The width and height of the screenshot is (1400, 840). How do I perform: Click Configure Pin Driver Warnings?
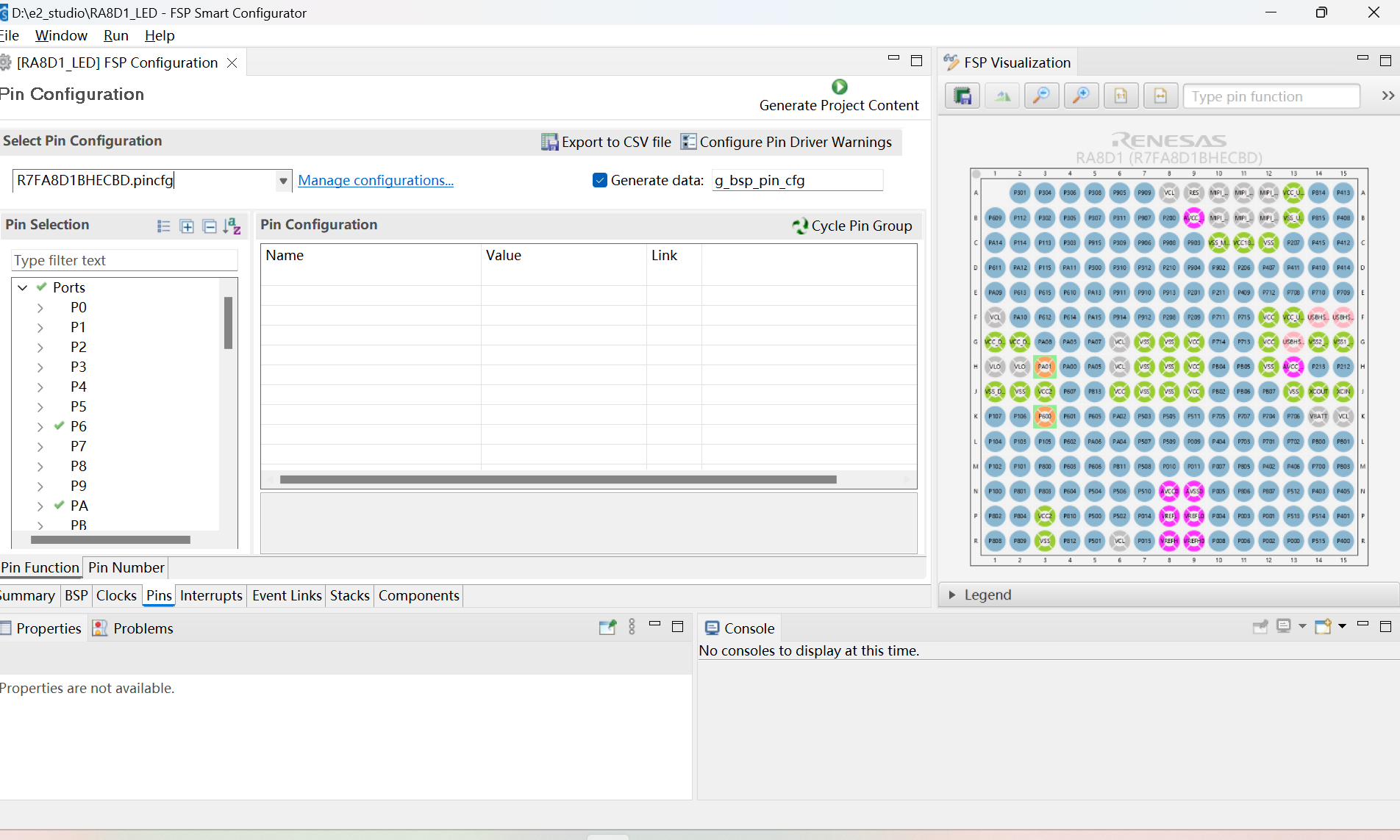(x=786, y=142)
